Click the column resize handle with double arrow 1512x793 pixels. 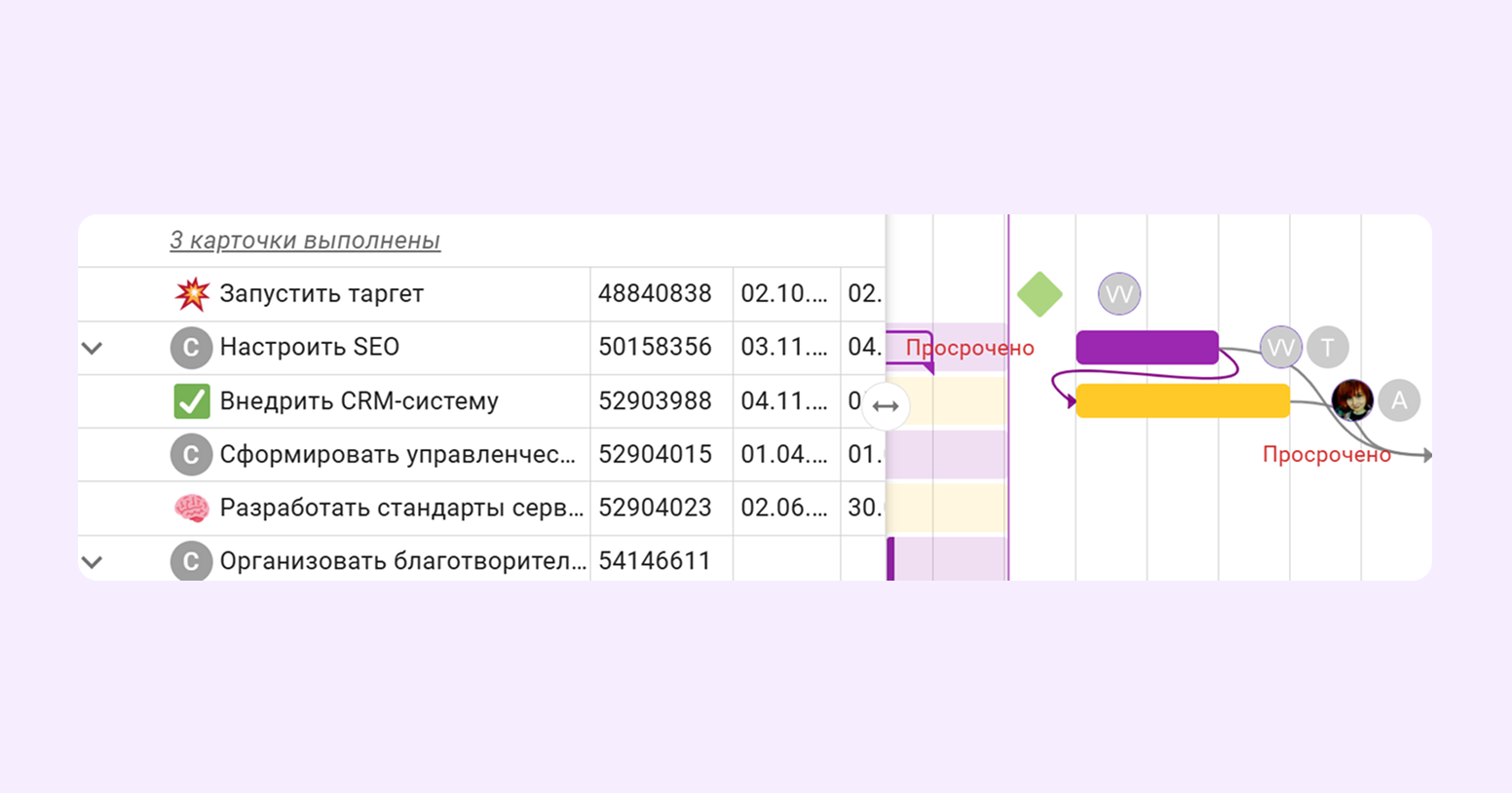[886, 406]
